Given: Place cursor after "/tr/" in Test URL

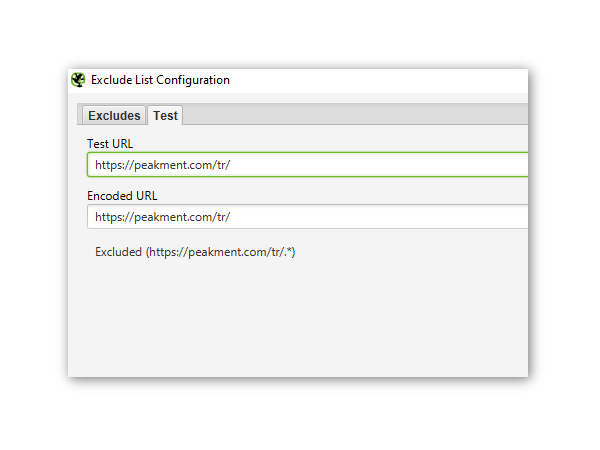Looking at the screenshot, I should tap(232, 165).
